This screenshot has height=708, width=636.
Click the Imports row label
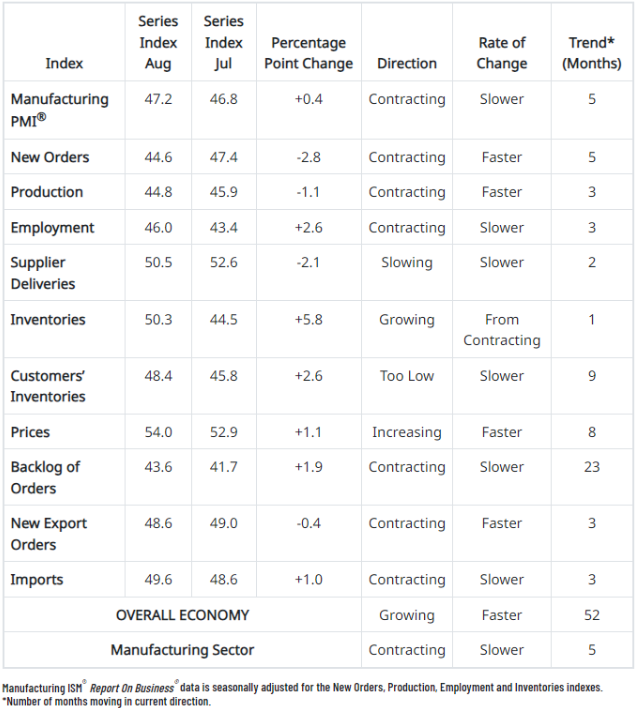tap(37, 580)
